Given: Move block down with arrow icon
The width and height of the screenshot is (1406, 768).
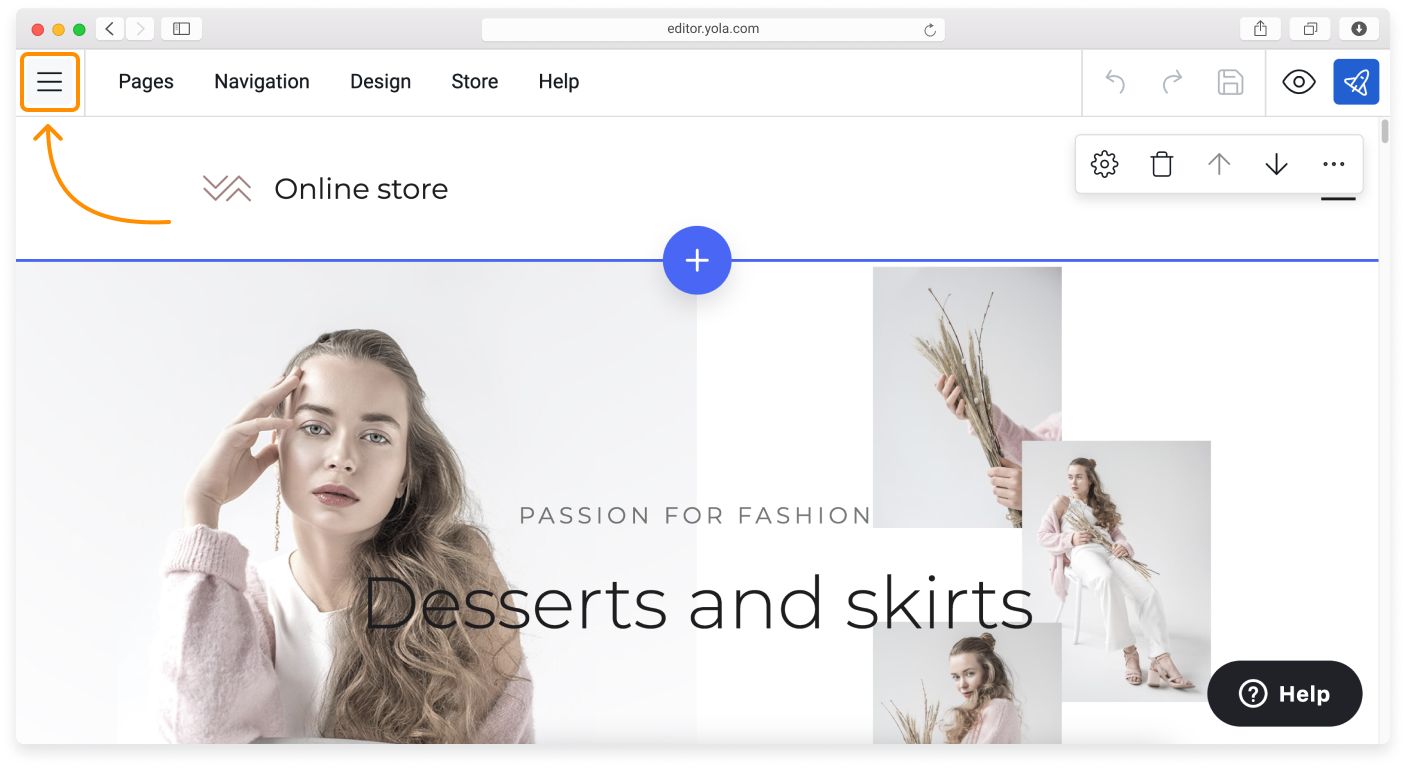Looking at the screenshot, I should pyautogui.click(x=1276, y=164).
